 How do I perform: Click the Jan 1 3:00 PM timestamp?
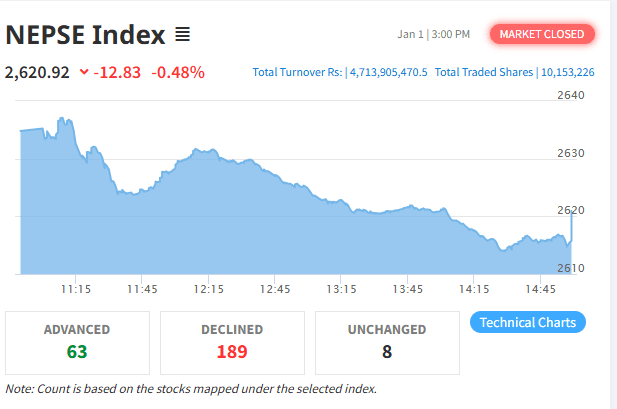(x=433, y=35)
